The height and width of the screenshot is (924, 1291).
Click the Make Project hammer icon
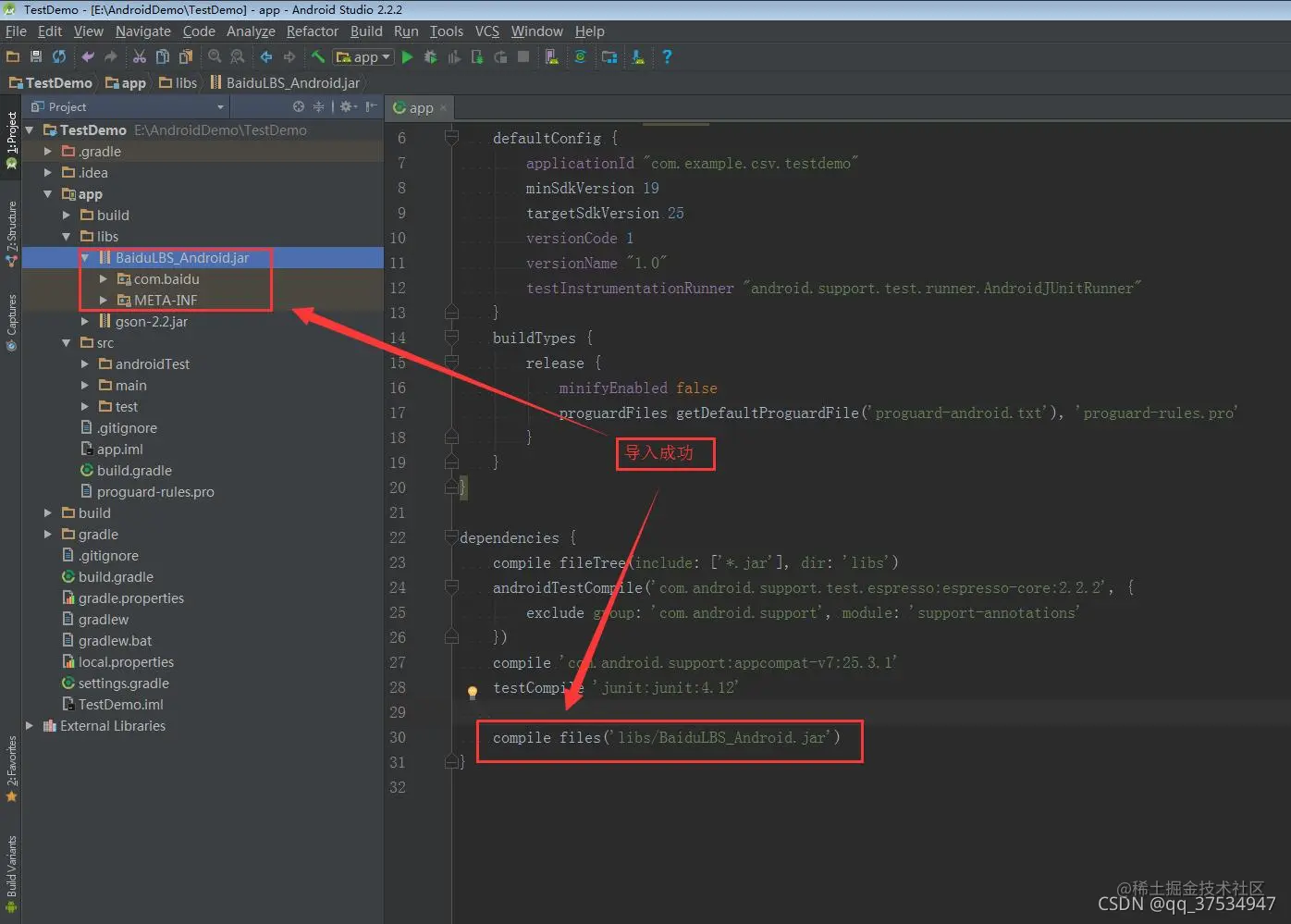click(x=318, y=56)
